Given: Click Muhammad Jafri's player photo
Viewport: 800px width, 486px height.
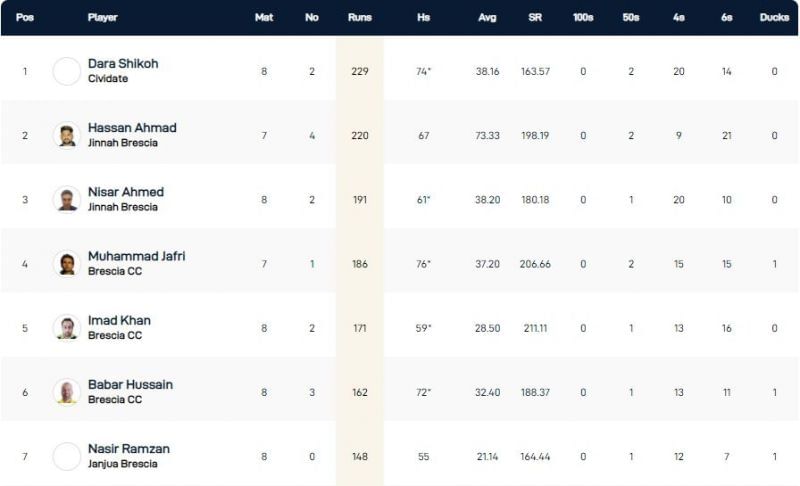Looking at the screenshot, I should pyautogui.click(x=67, y=263).
